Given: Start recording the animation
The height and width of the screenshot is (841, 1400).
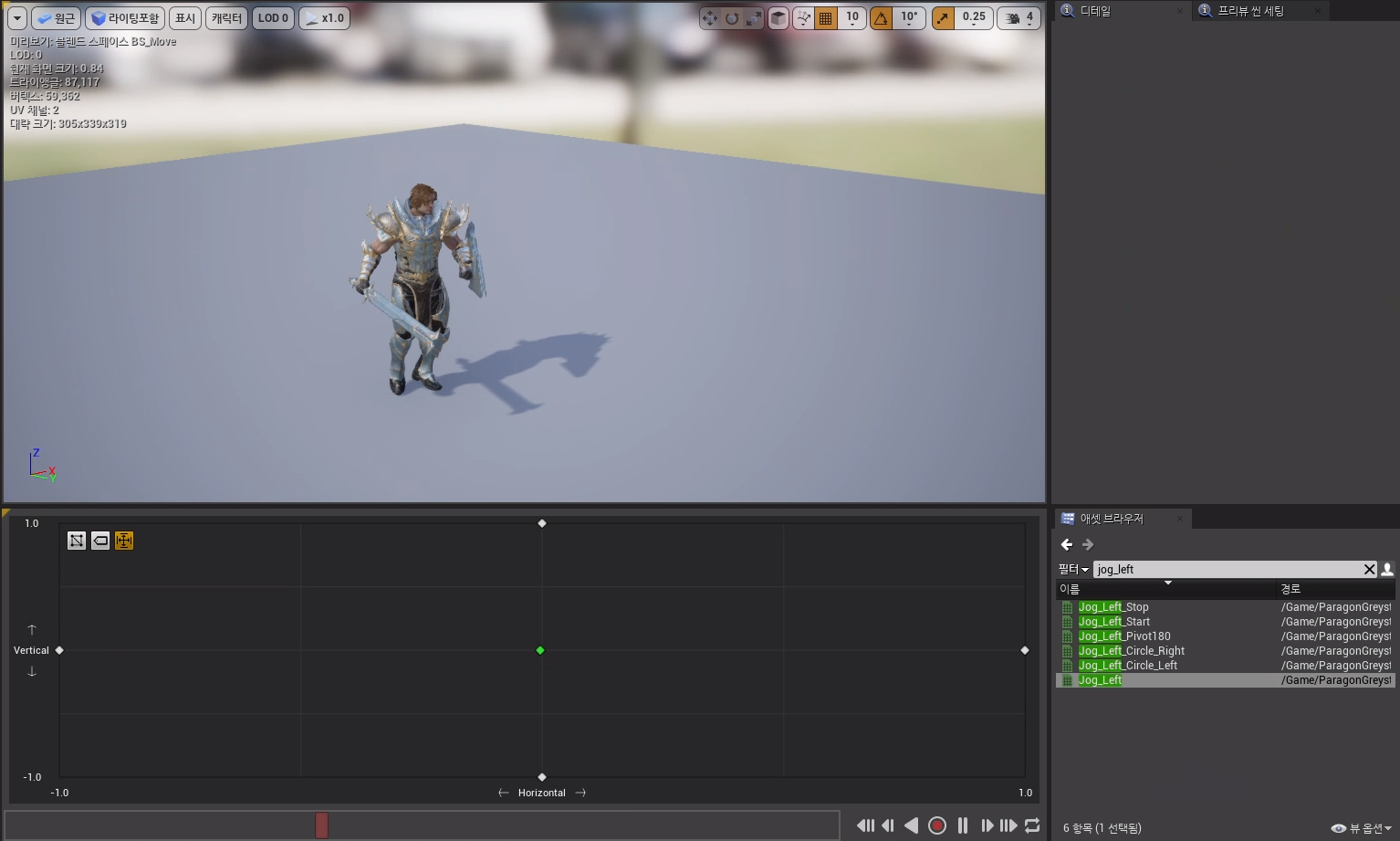Looking at the screenshot, I should point(937,825).
